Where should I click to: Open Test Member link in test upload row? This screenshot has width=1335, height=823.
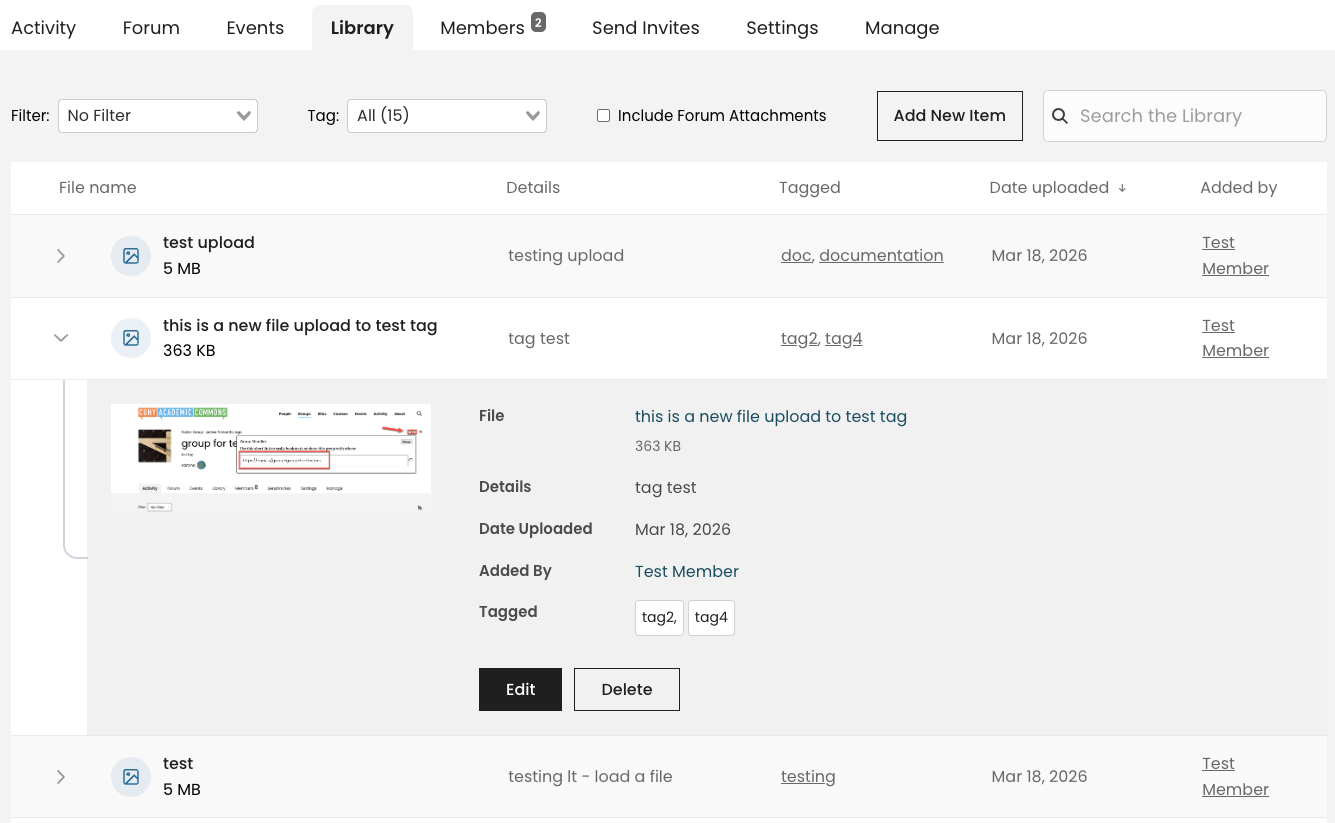pos(1235,256)
